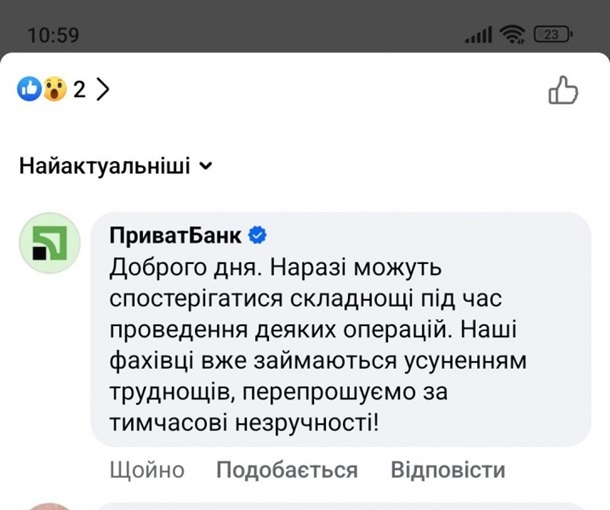Open the partially visible commenter avatar below

click(49, 505)
